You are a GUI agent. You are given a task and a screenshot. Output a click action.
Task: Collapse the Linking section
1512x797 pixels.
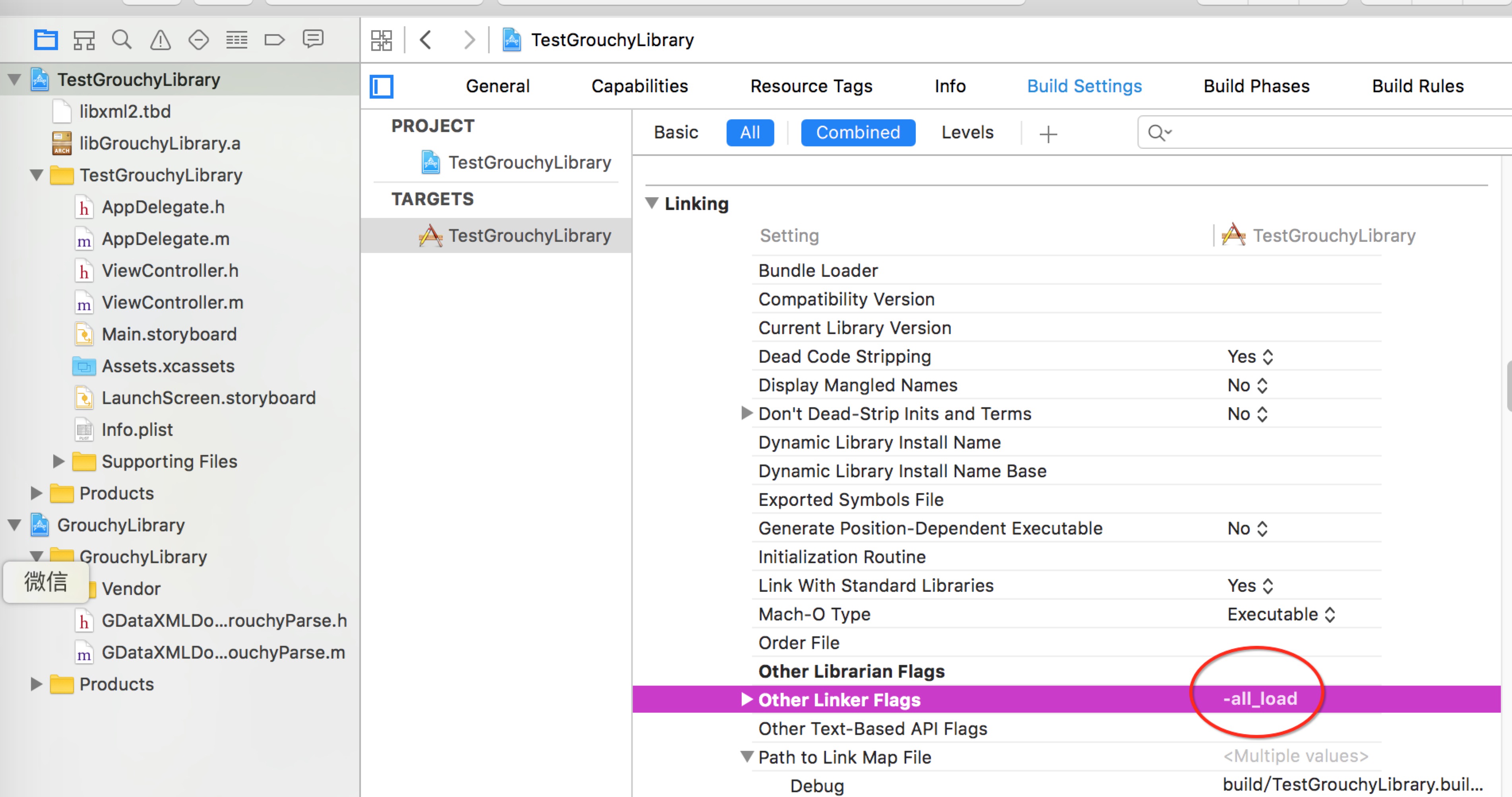coord(651,203)
